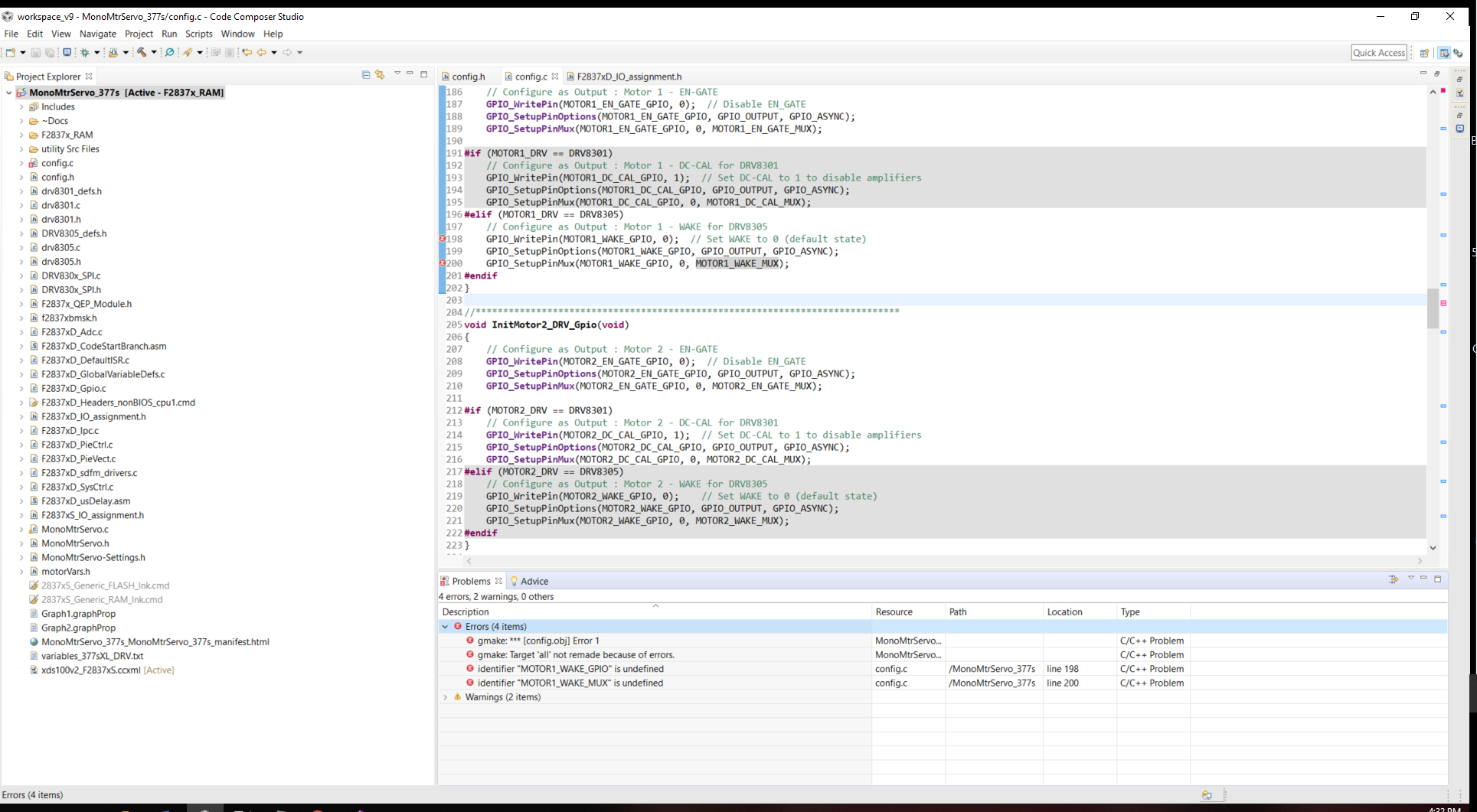Click the New file toolbar icon
The width and height of the screenshot is (1477, 812).
(x=11, y=53)
